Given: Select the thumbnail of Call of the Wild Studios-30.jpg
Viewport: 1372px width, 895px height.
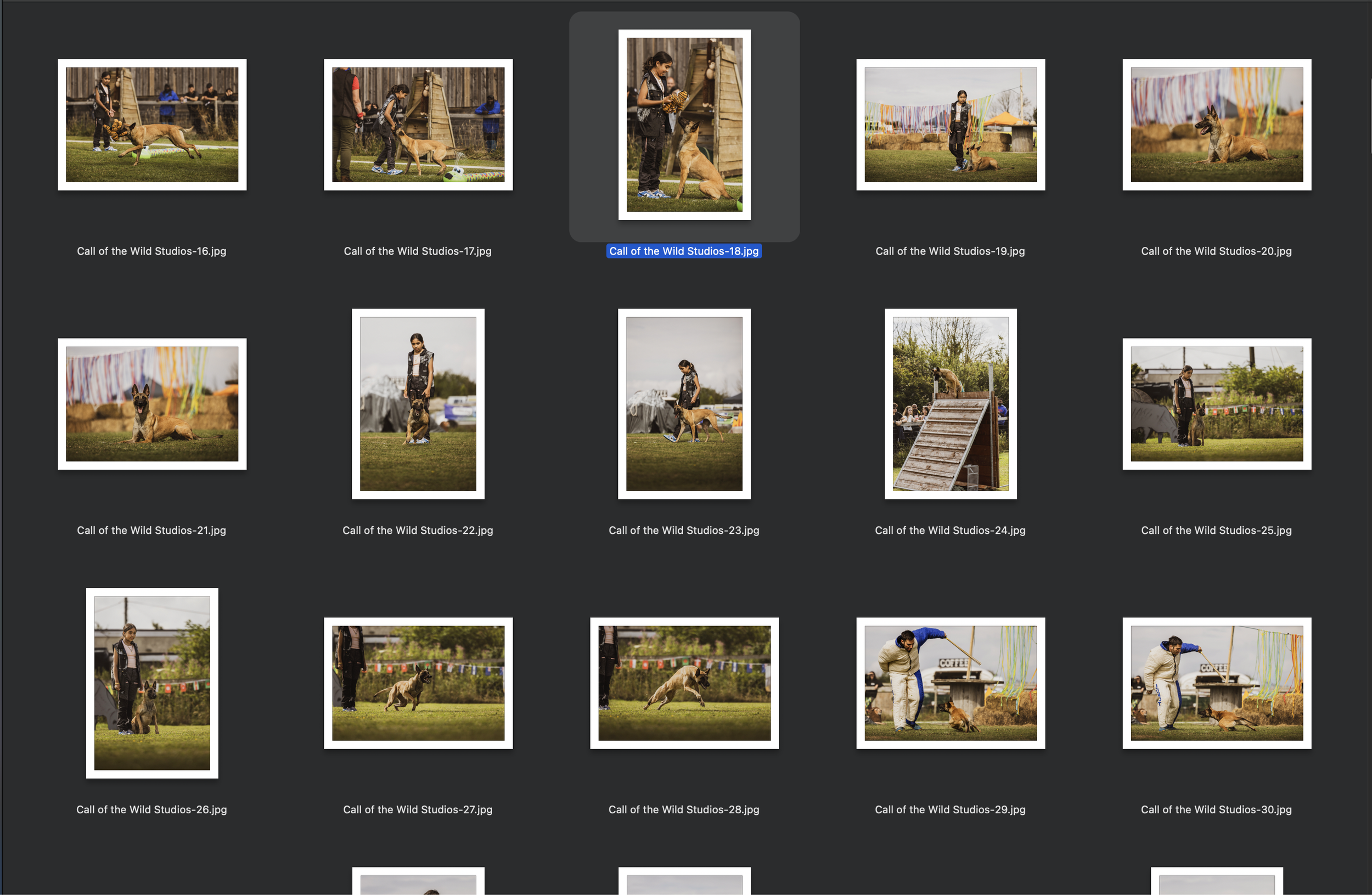Looking at the screenshot, I should [x=1217, y=683].
